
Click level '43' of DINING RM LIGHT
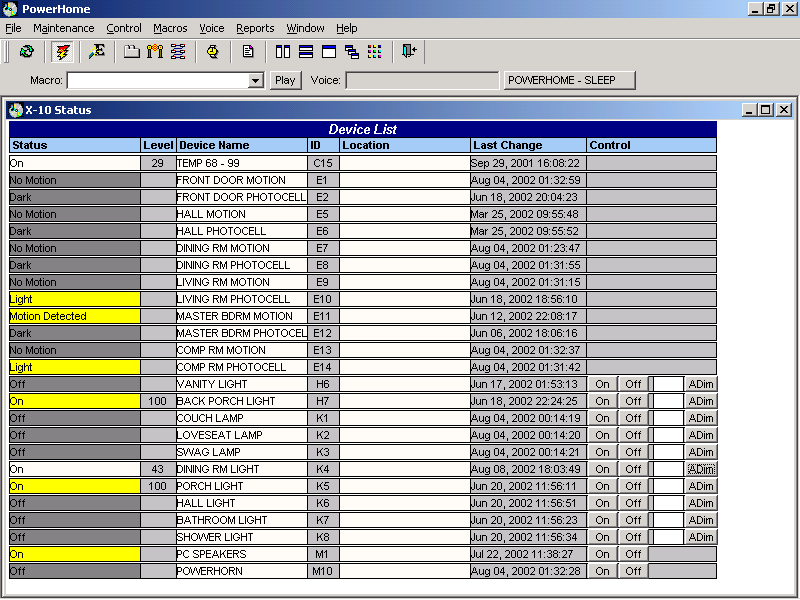(158, 469)
